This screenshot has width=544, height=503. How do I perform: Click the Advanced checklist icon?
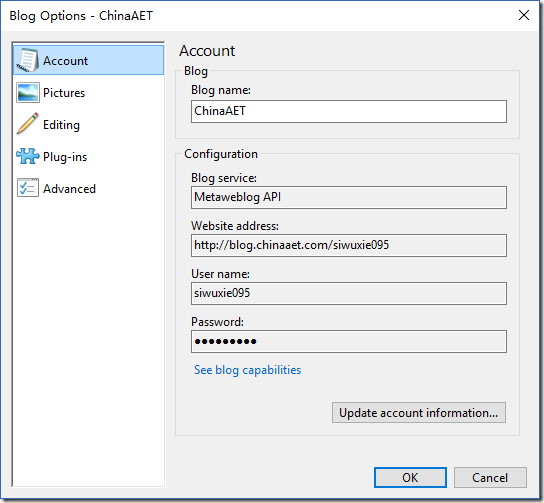(x=28, y=188)
